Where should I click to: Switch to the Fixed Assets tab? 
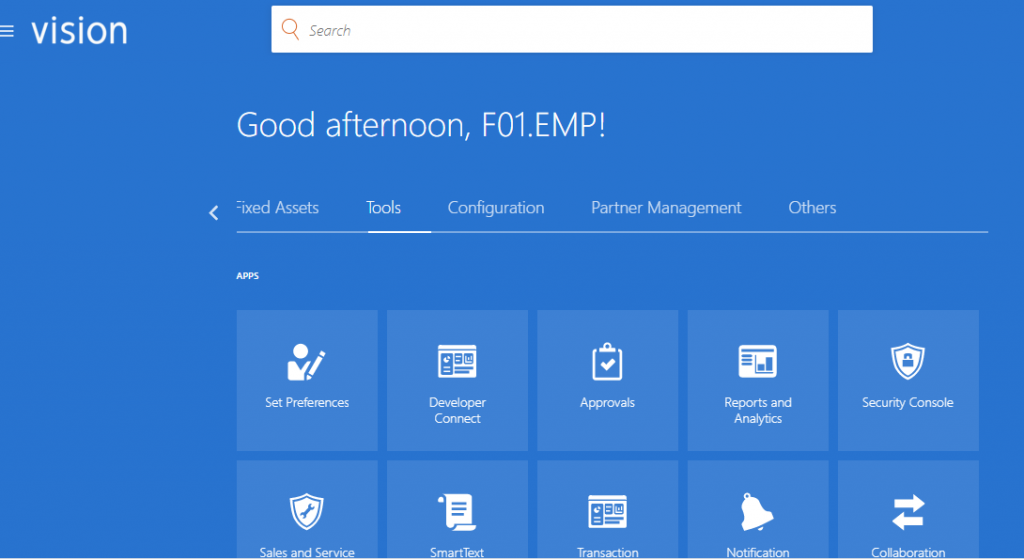(x=279, y=208)
